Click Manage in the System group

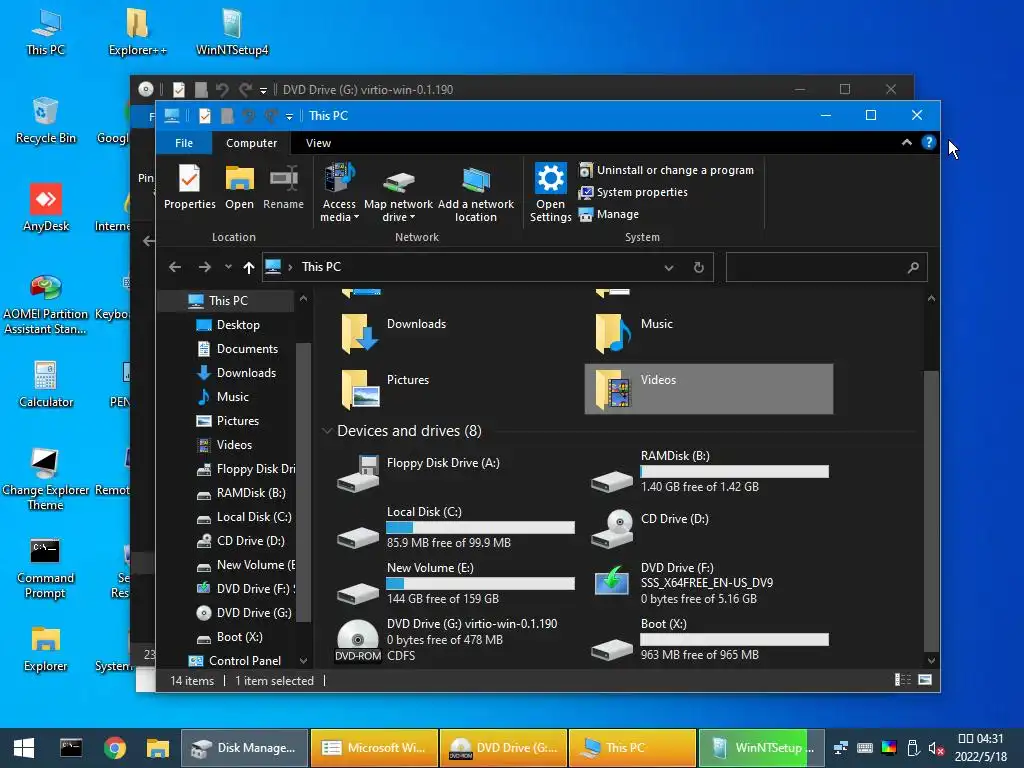(609, 214)
